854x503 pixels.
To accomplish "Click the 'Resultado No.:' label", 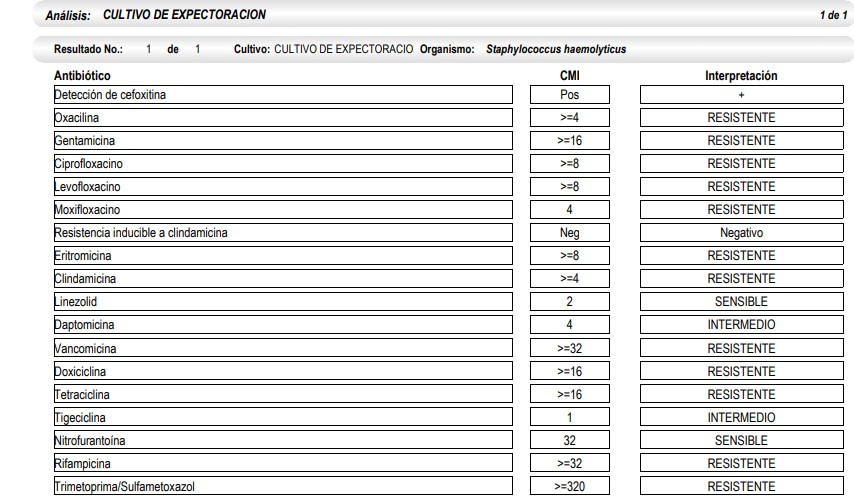I will click(88, 49).
